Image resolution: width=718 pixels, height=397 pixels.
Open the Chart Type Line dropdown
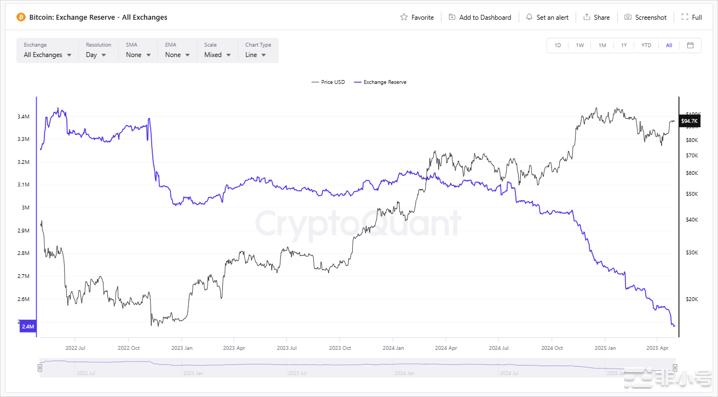pos(255,54)
